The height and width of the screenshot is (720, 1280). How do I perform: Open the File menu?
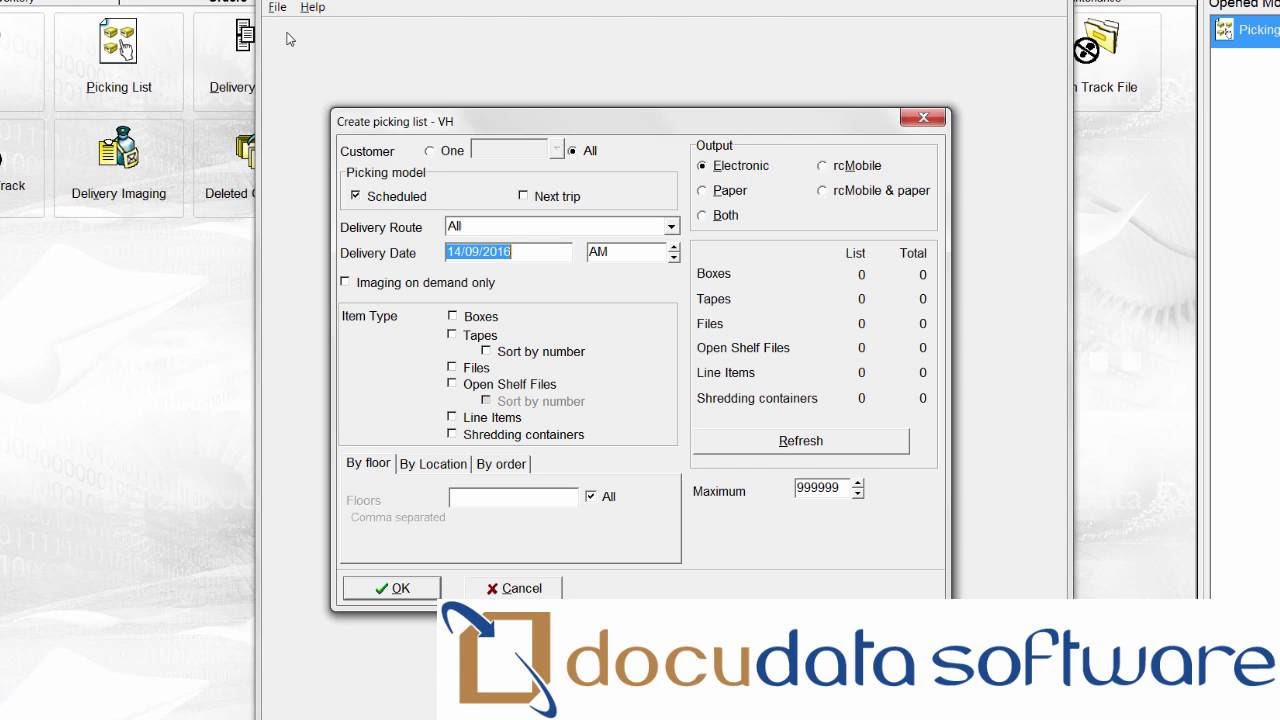pyautogui.click(x=278, y=7)
